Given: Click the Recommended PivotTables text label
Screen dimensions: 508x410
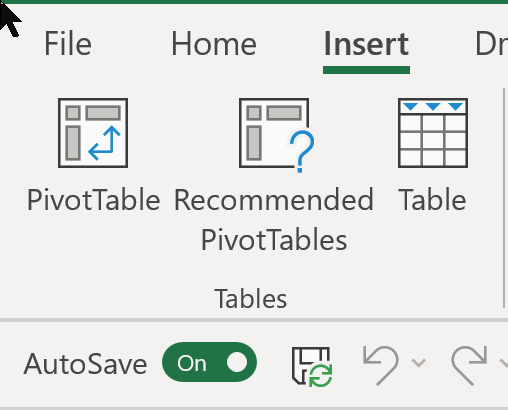Looking at the screenshot, I should point(274,220).
